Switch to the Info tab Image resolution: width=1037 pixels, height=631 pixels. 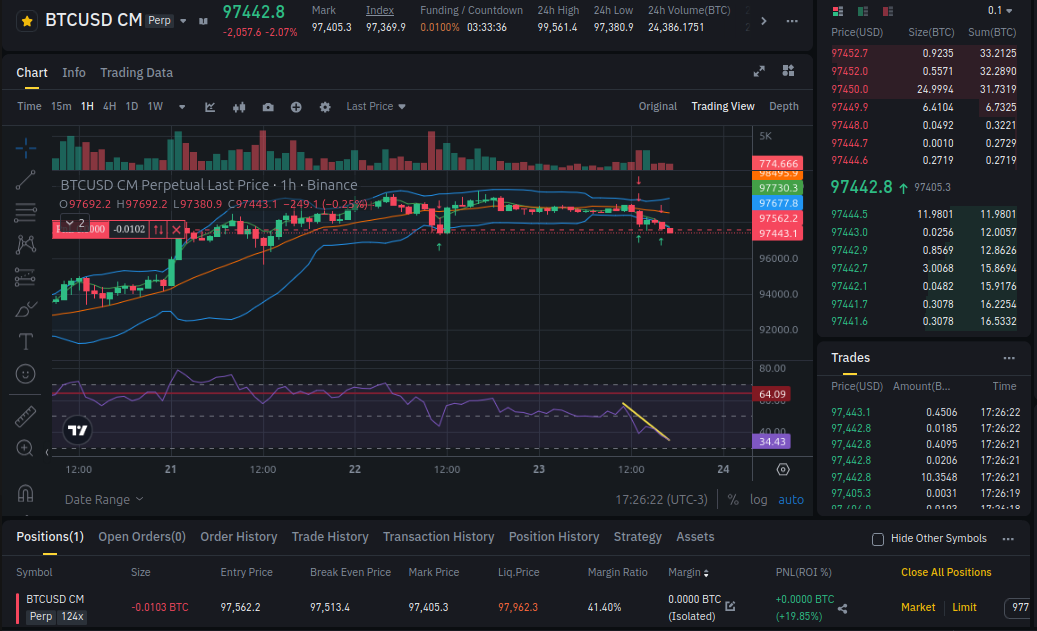[73, 73]
